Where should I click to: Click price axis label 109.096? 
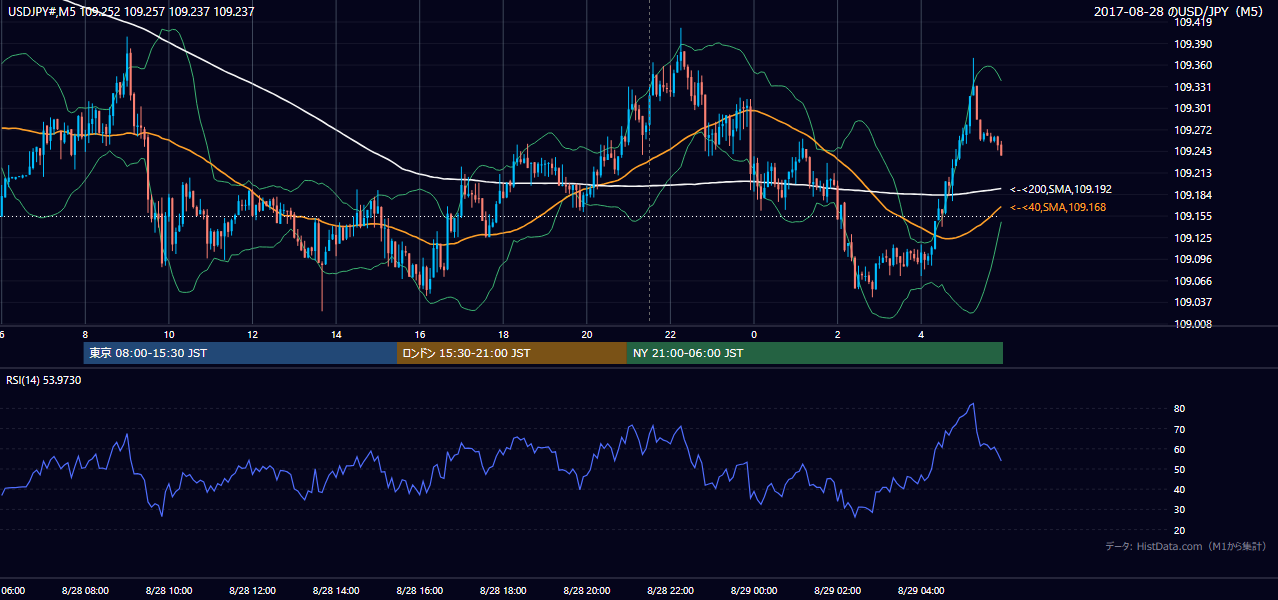pyautogui.click(x=1192, y=259)
